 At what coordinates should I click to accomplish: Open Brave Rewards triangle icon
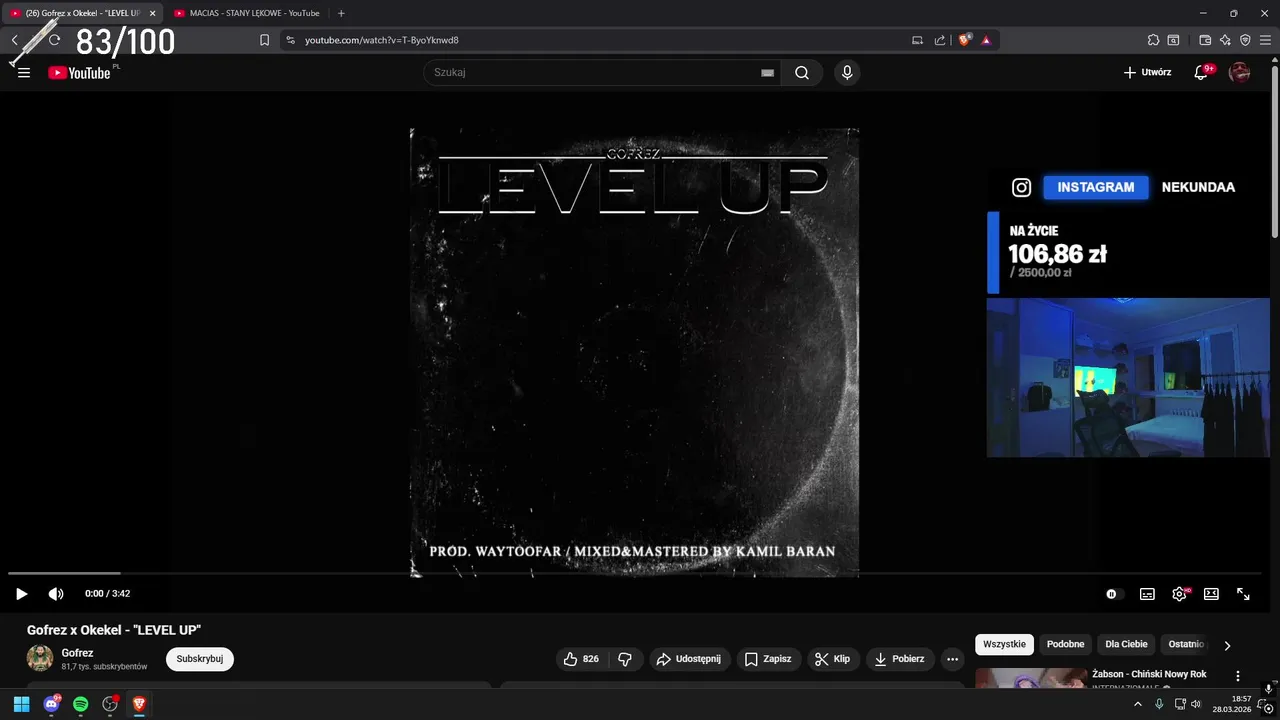pyautogui.click(x=986, y=40)
